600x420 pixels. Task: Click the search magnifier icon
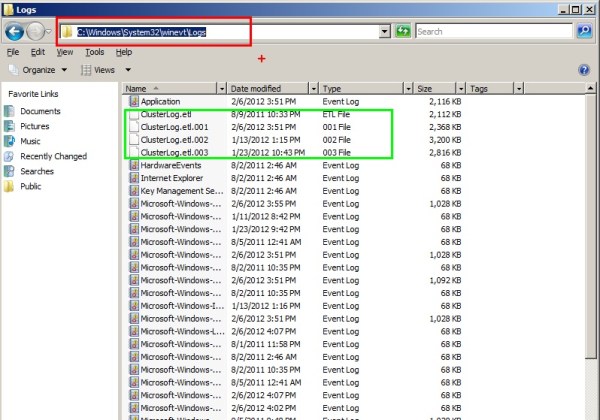[585, 31]
